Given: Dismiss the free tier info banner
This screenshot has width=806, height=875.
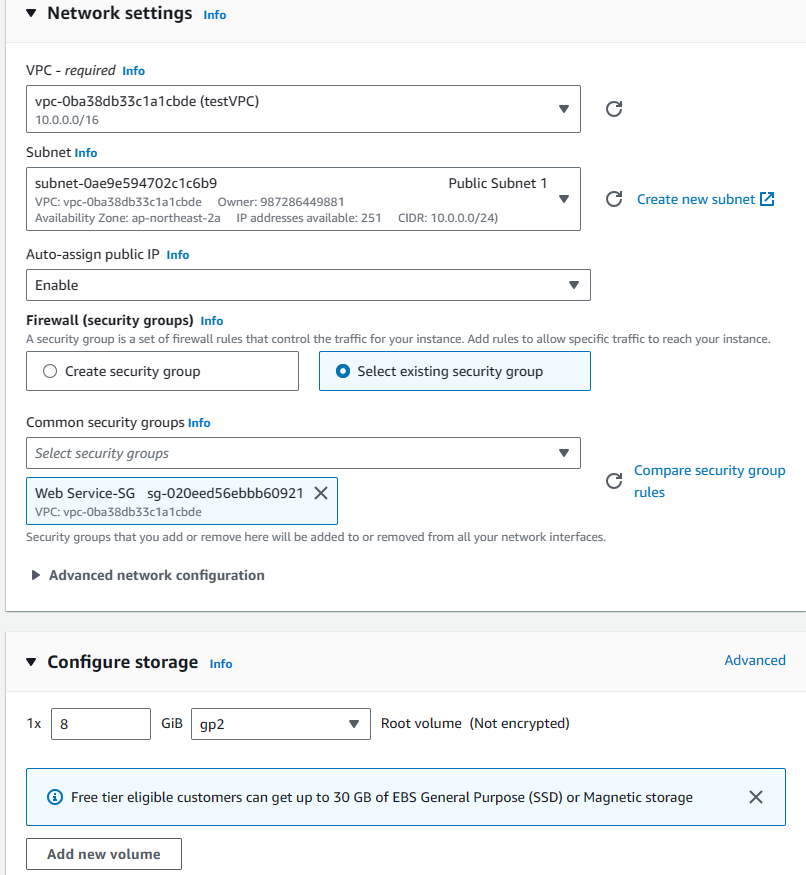Looking at the screenshot, I should click(756, 797).
